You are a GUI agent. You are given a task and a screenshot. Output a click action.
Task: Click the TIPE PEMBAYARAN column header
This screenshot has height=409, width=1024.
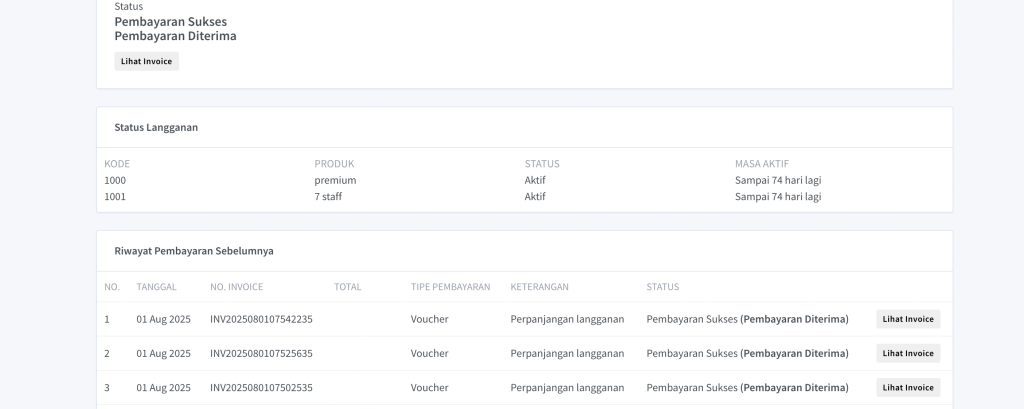450,287
